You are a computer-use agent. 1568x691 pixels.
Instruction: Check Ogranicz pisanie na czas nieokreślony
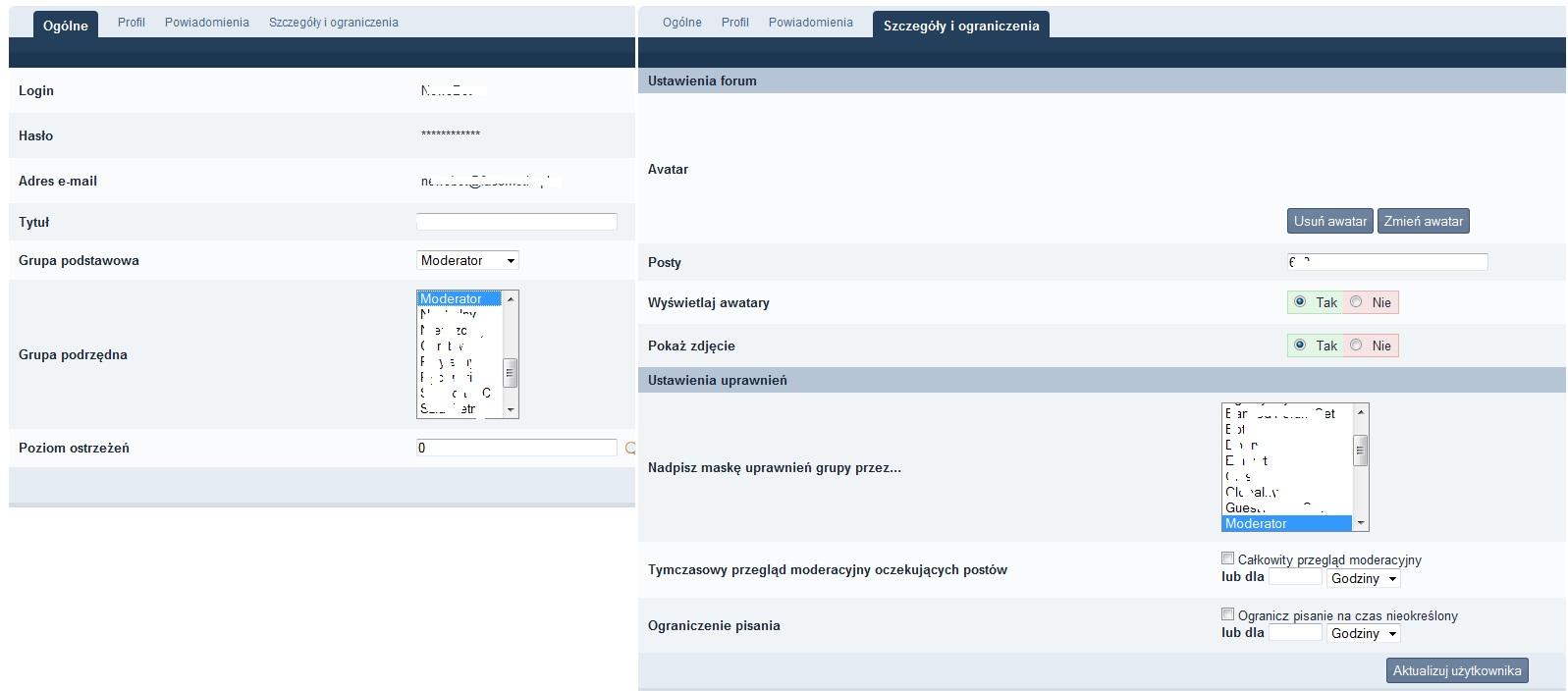coord(1227,614)
